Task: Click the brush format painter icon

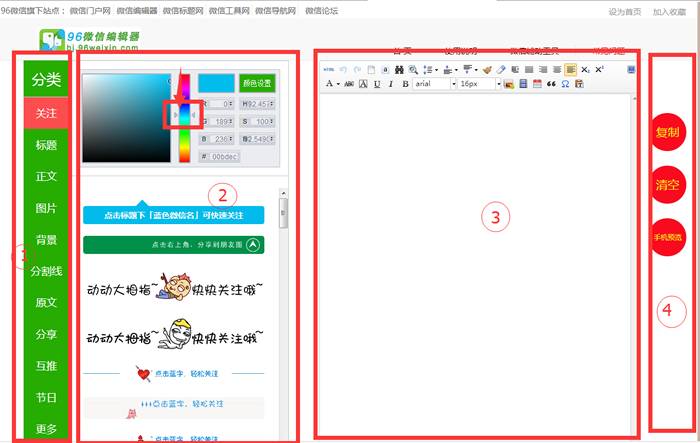Action: (x=487, y=70)
